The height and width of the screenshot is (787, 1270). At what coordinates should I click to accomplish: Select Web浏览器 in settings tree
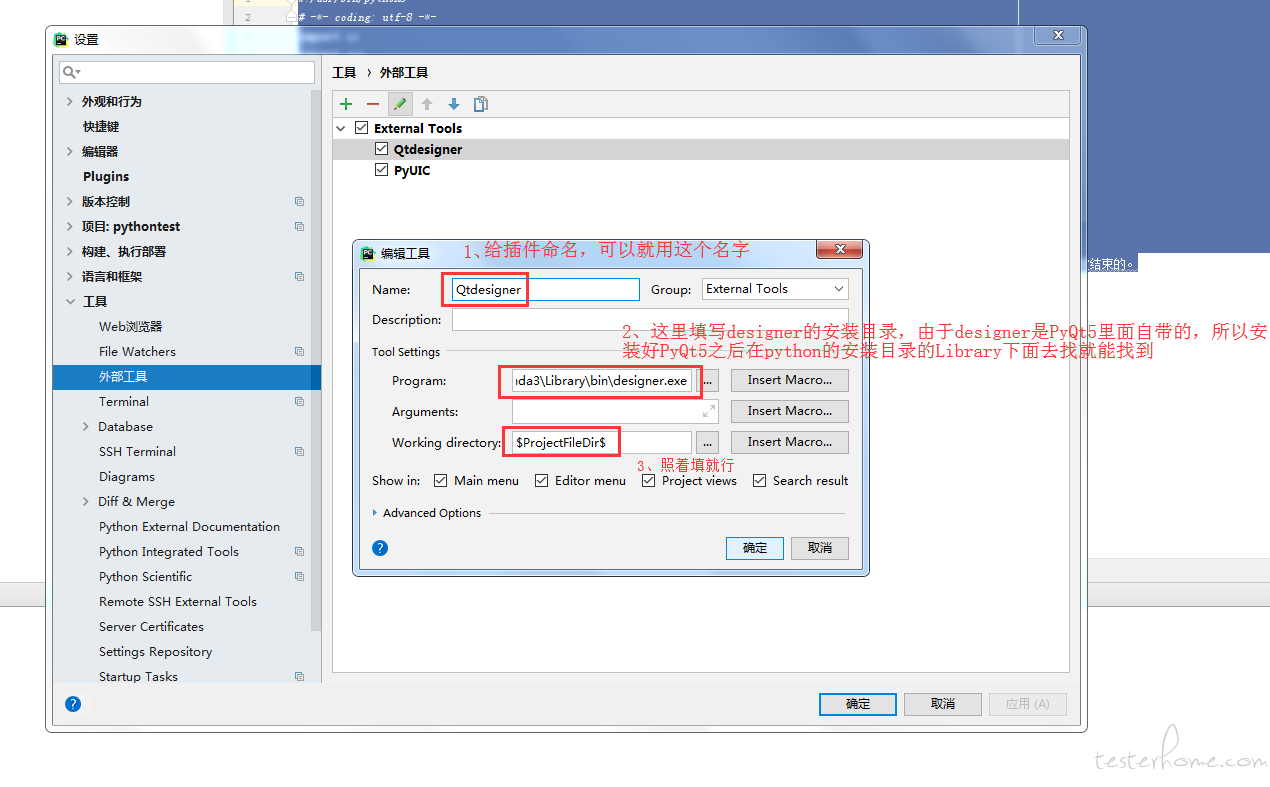click(x=130, y=326)
